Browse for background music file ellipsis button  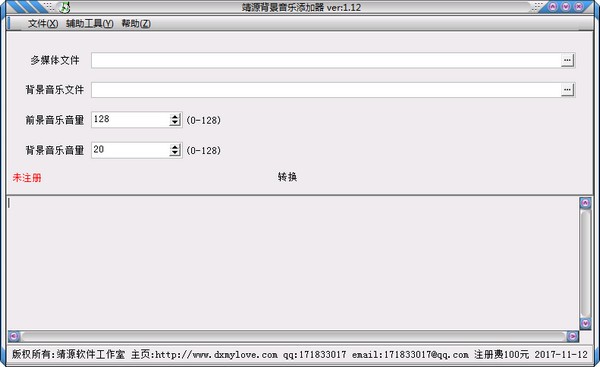567,90
